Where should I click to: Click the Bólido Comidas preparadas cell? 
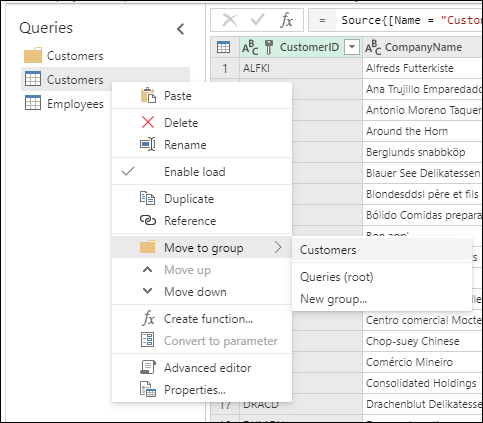pyautogui.click(x=423, y=215)
